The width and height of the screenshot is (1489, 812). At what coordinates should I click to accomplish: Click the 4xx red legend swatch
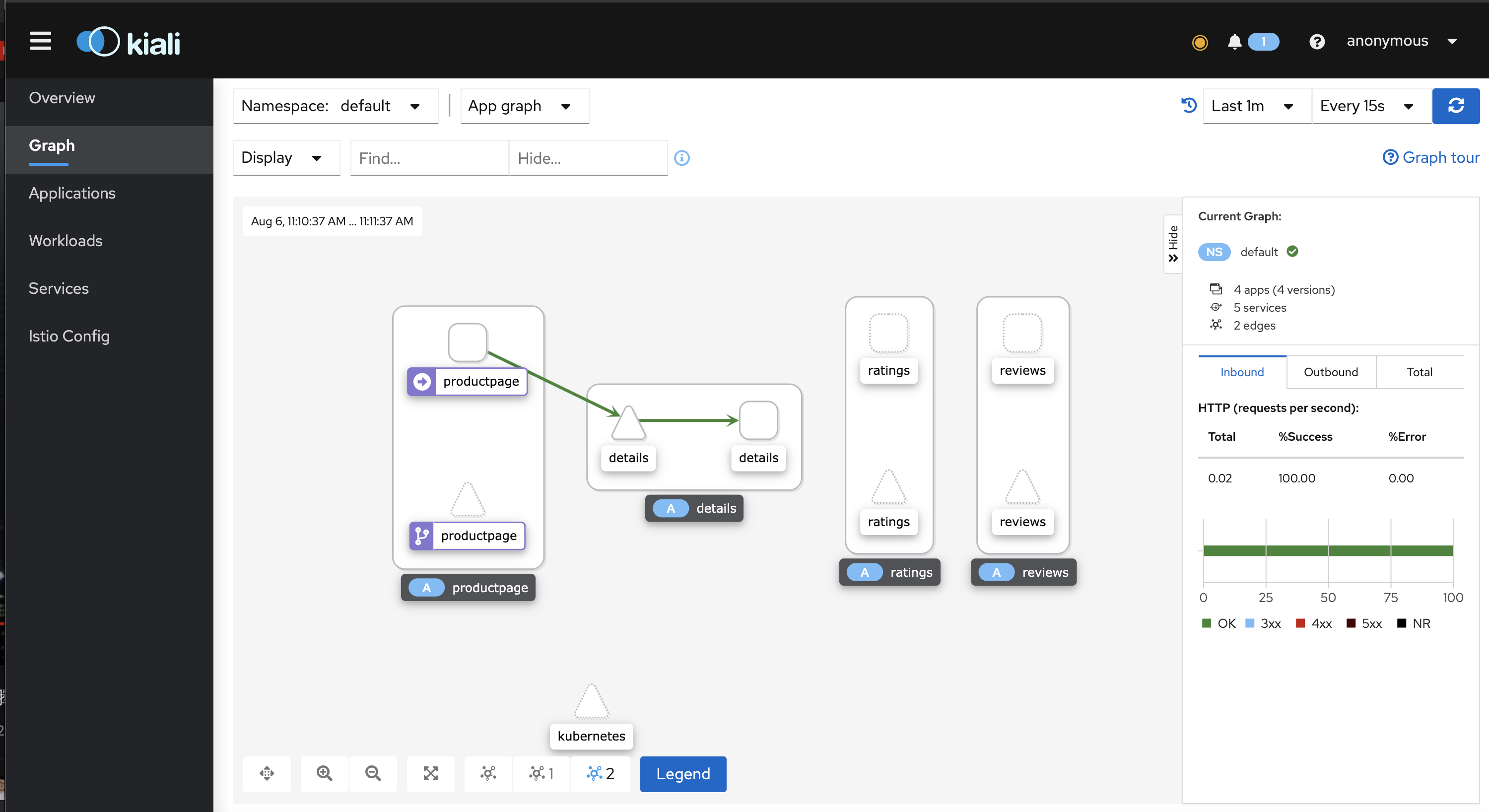1300,623
